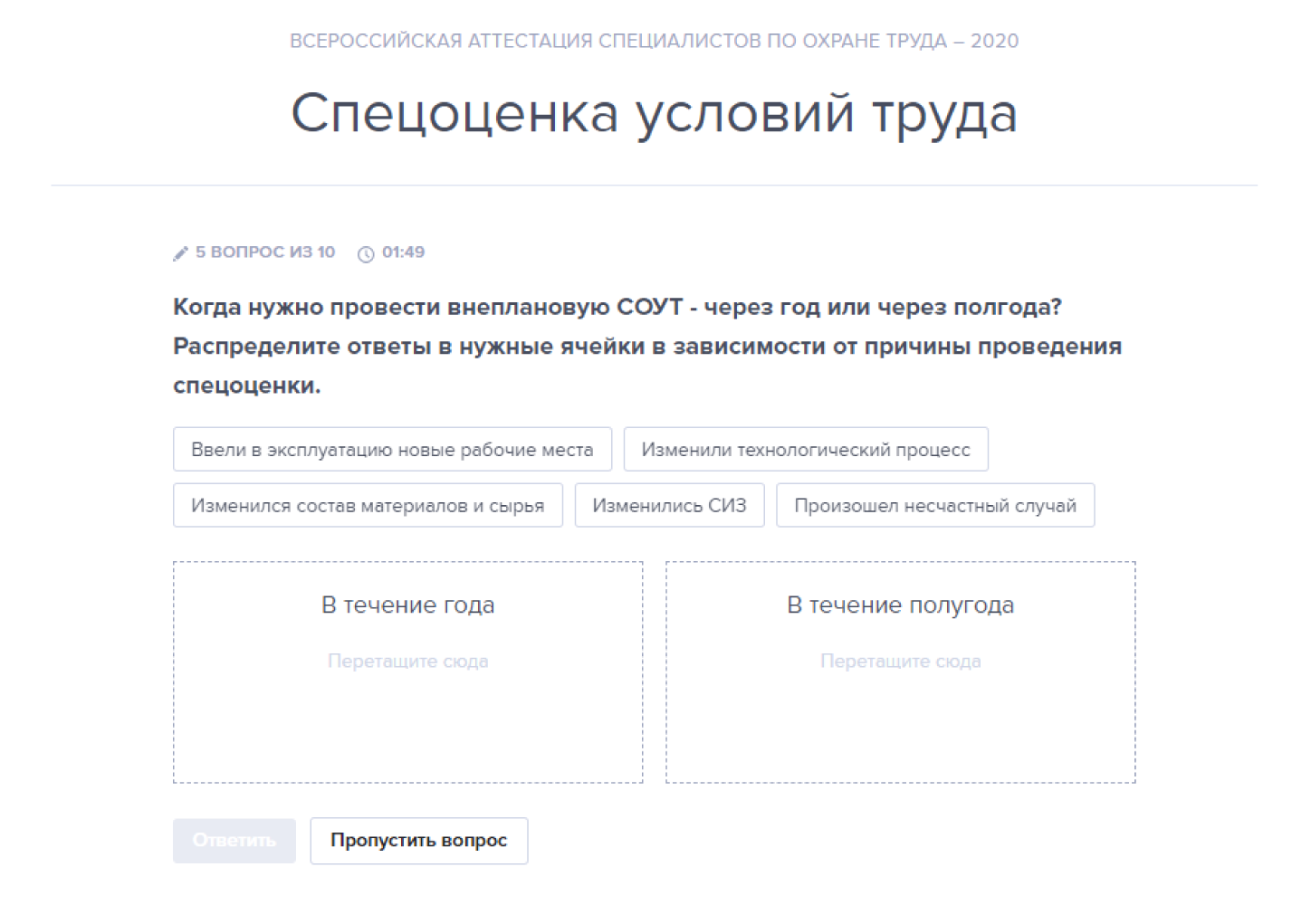This screenshot has width=1311, height=924.
Task: Click the 'Всероссийская аттестация специалистов' header text
Action: pyautogui.click(x=654, y=41)
